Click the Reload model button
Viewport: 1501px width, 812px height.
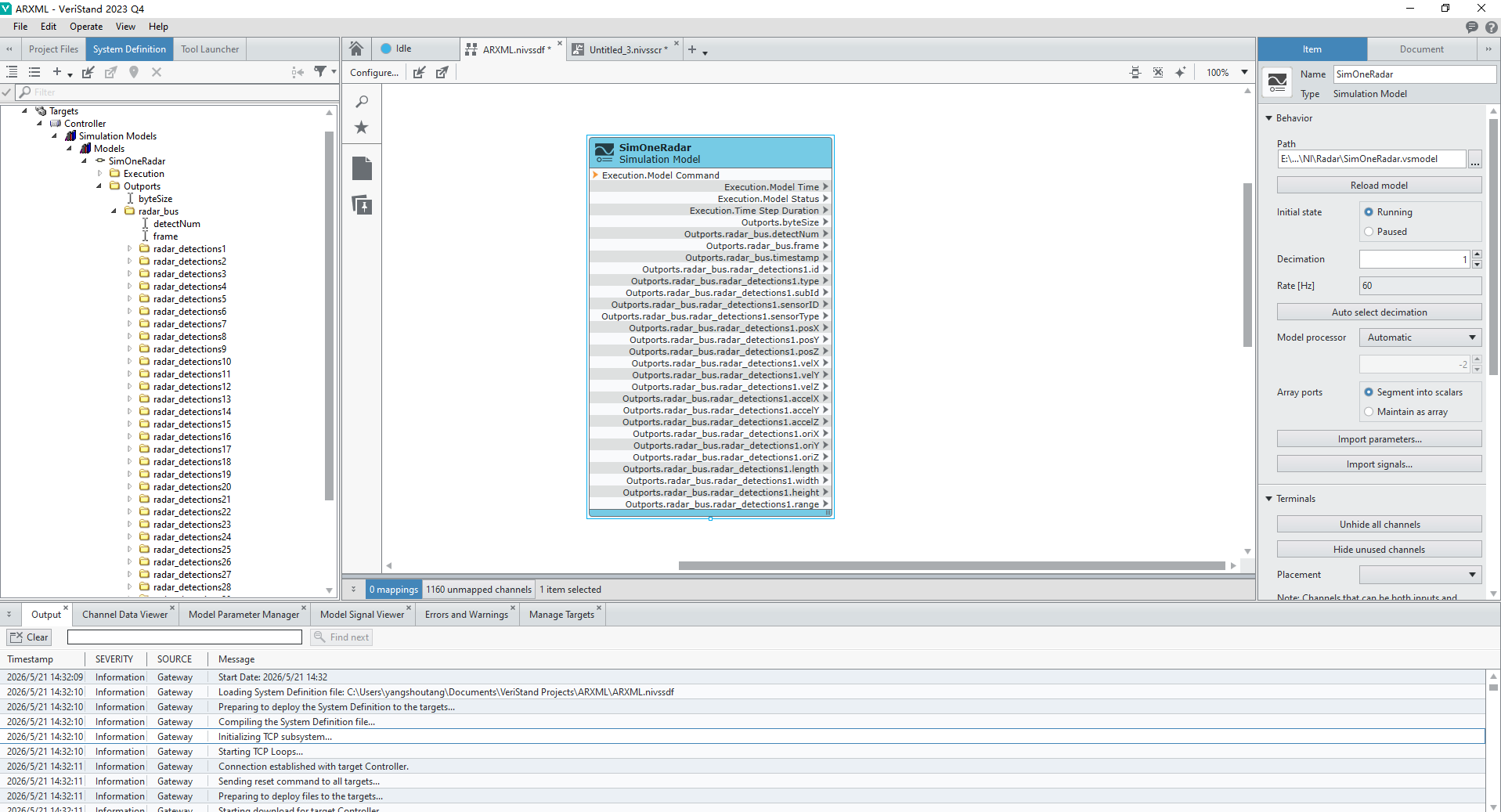coord(1379,186)
